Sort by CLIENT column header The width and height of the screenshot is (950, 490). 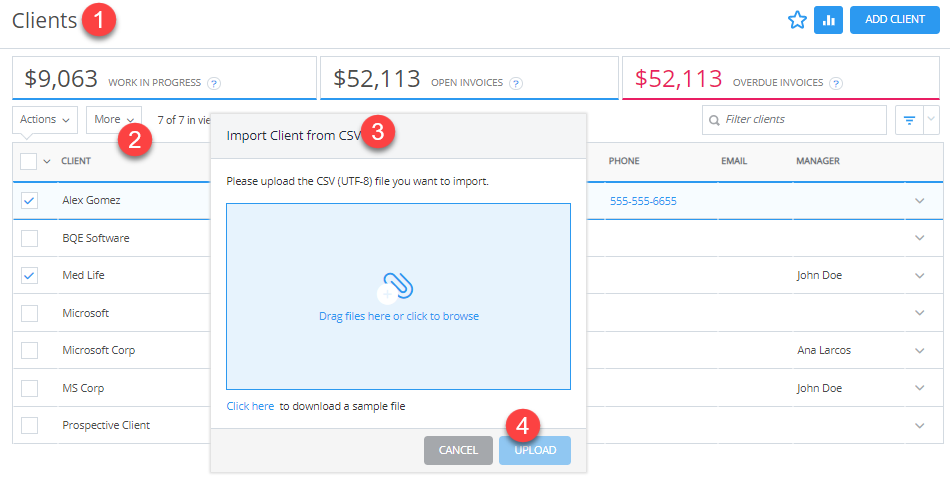(76, 161)
